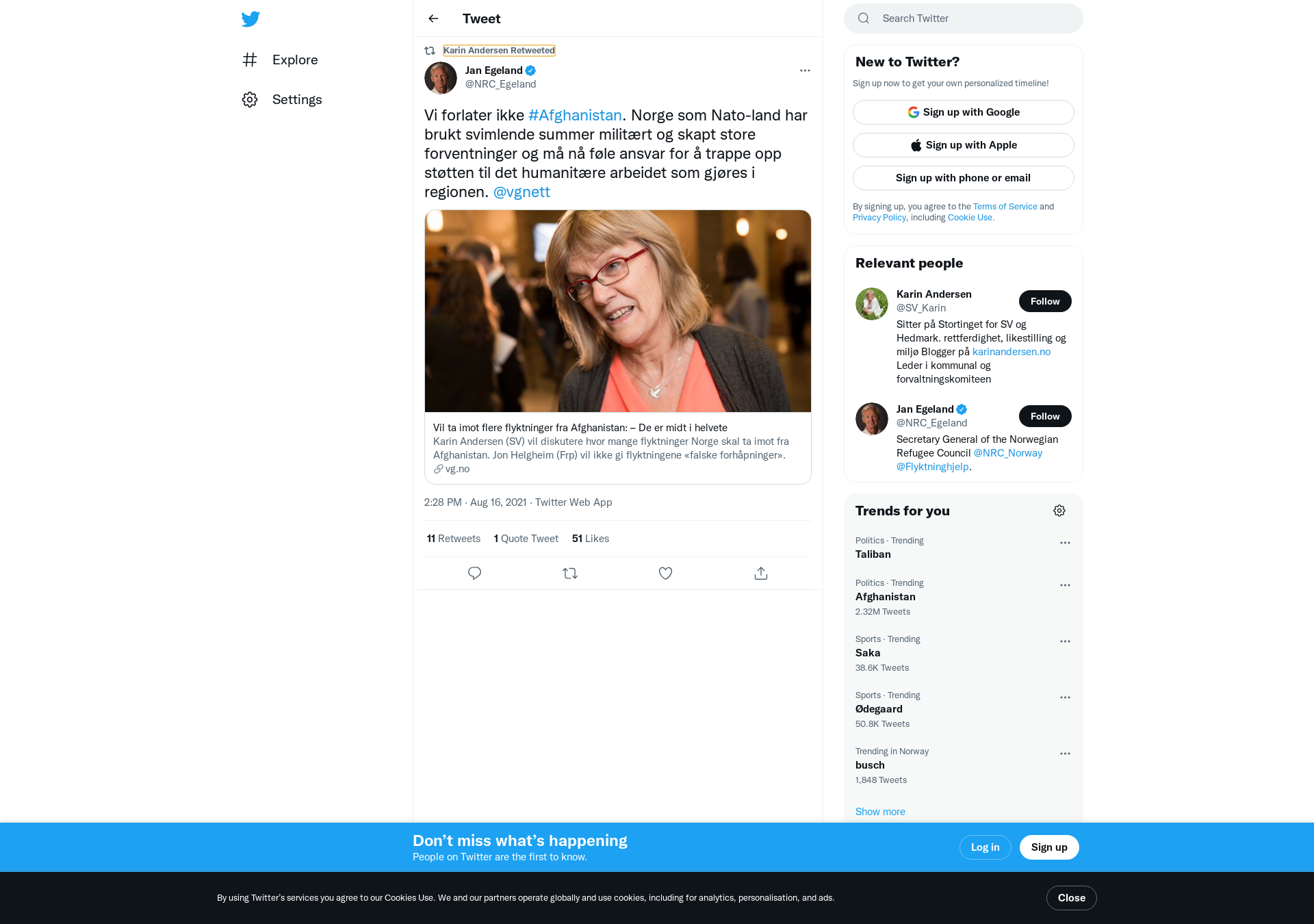Image resolution: width=1314 pixels, height=924 pixels.
Task: Click the Search Twitter input field
Action: [972, 18]
